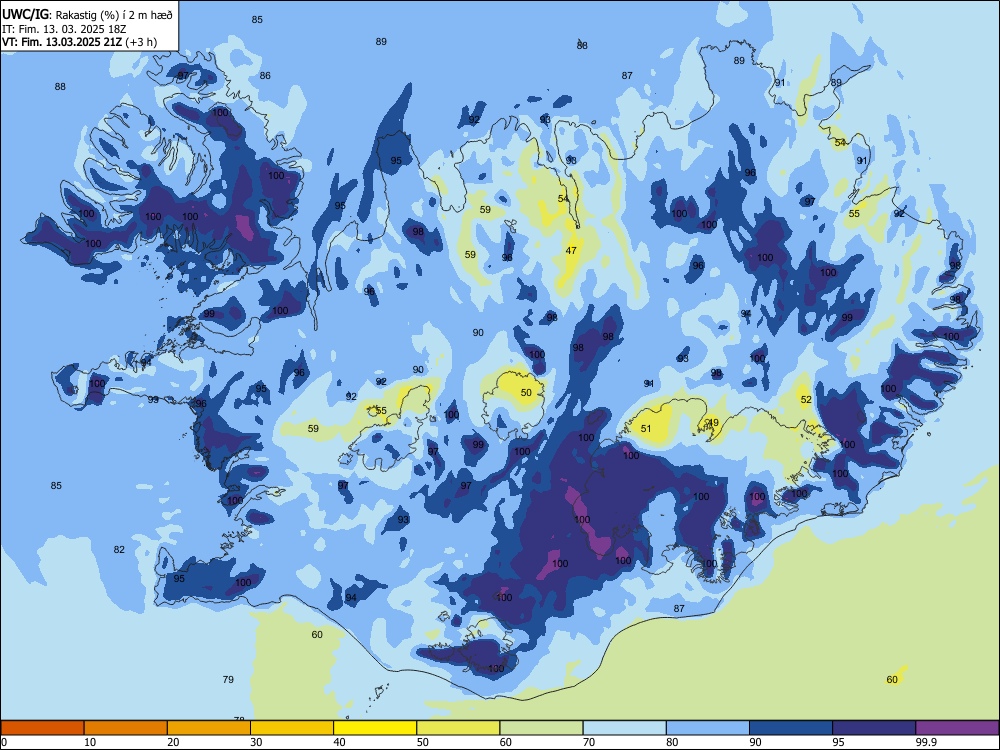Pick the 20–30 legend color swatch
Screen dimensions: 1000x750
click(x=209, y=728)
